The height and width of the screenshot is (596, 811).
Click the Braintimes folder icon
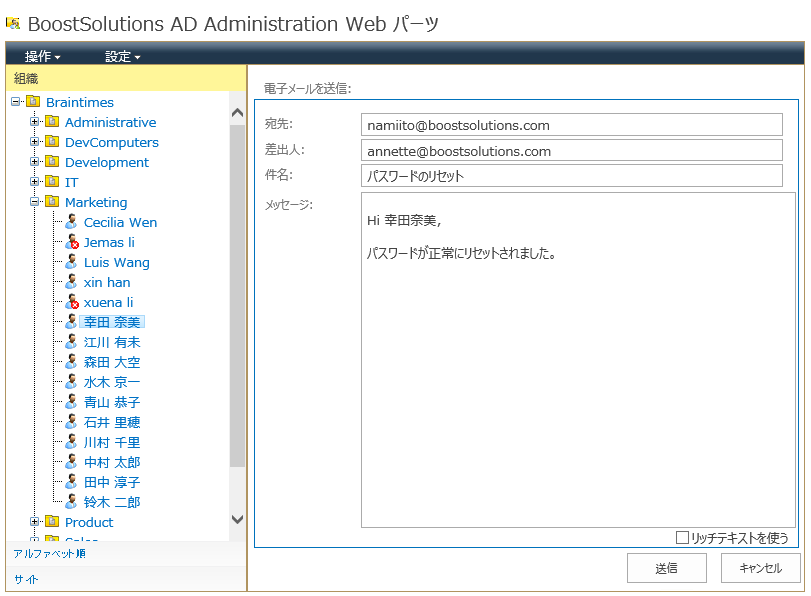click(33, 101)
